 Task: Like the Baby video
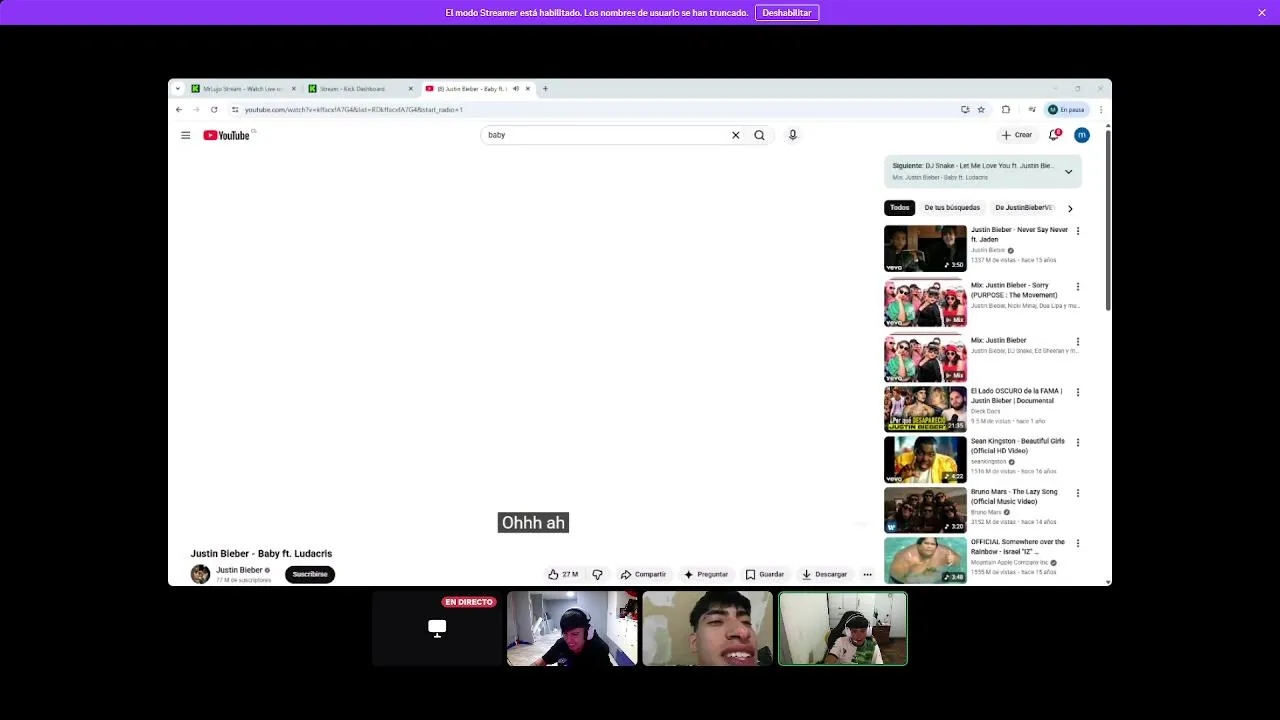tap(562, 574)
